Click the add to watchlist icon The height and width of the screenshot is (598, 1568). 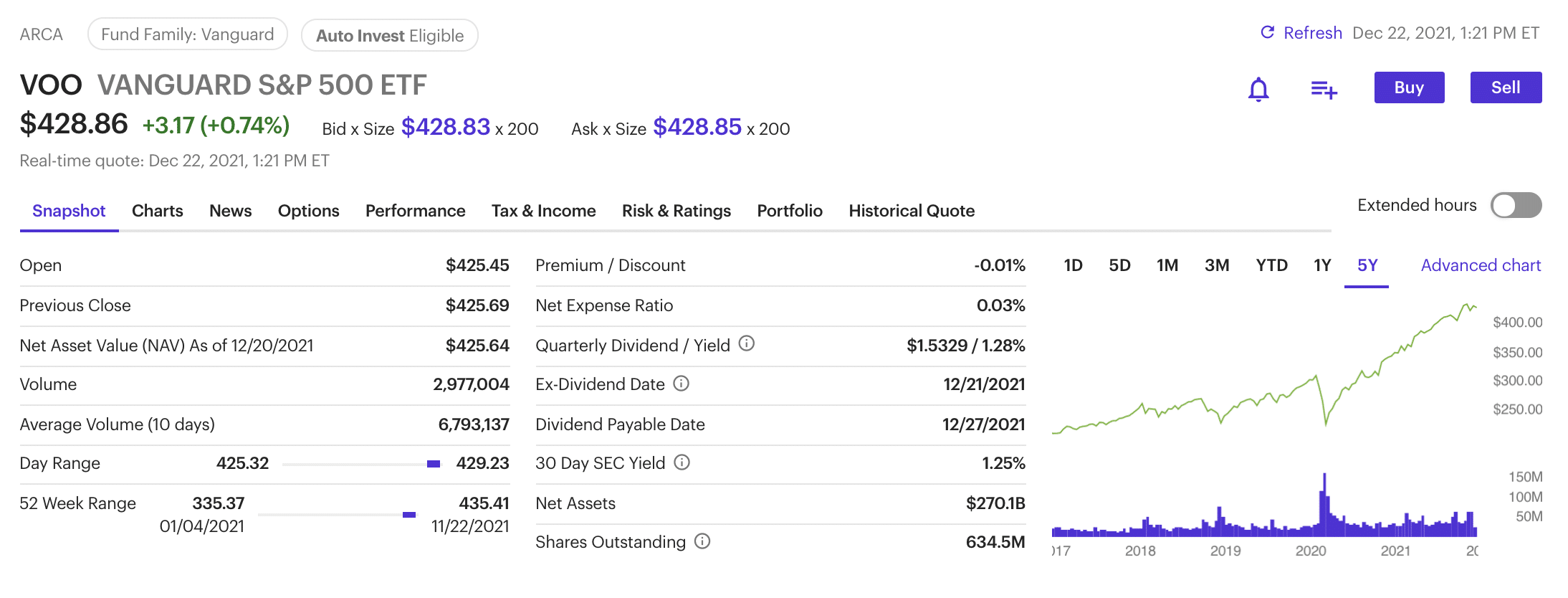(1323, 90)
